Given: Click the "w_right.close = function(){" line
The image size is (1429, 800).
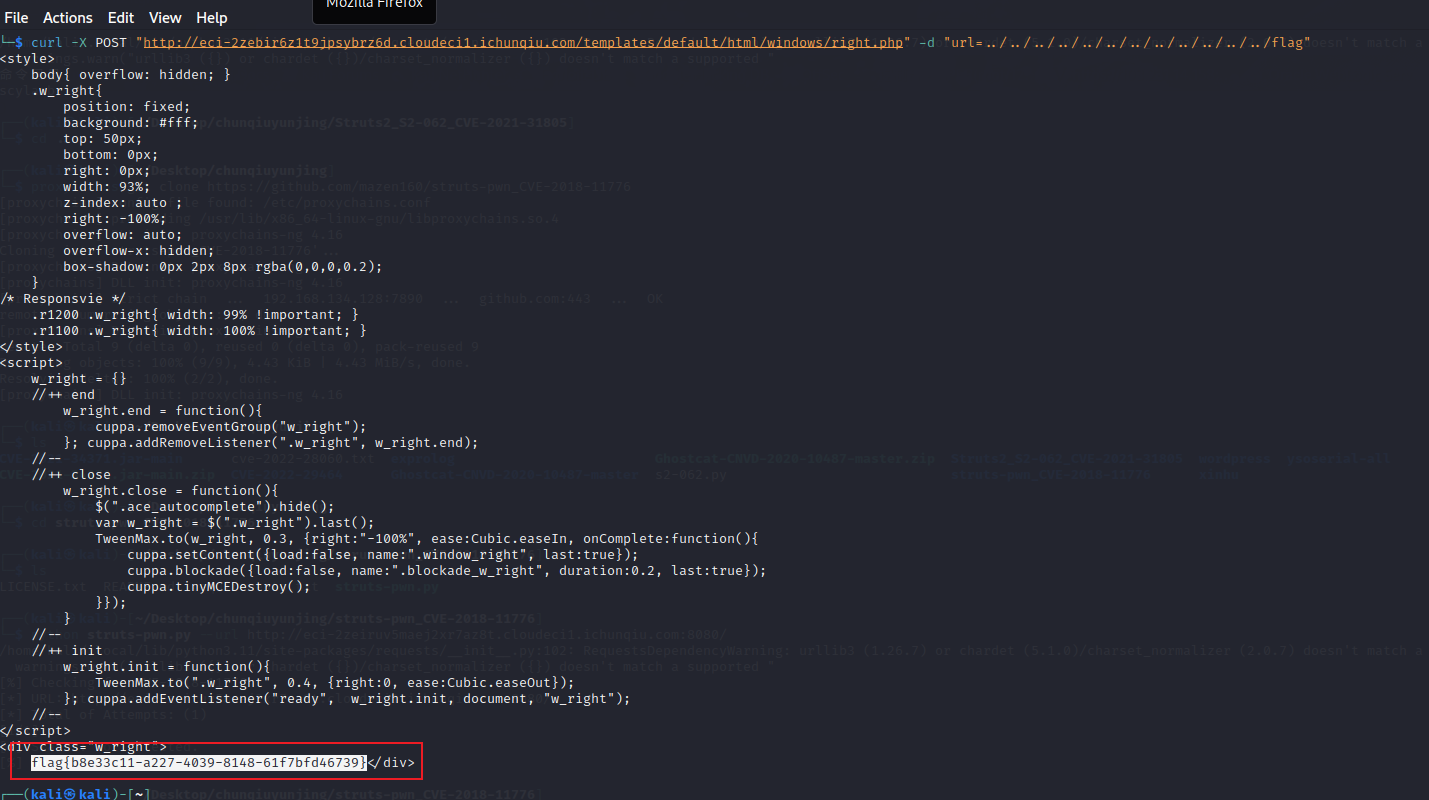Looking at the screenshot, I should click(171, 491).
